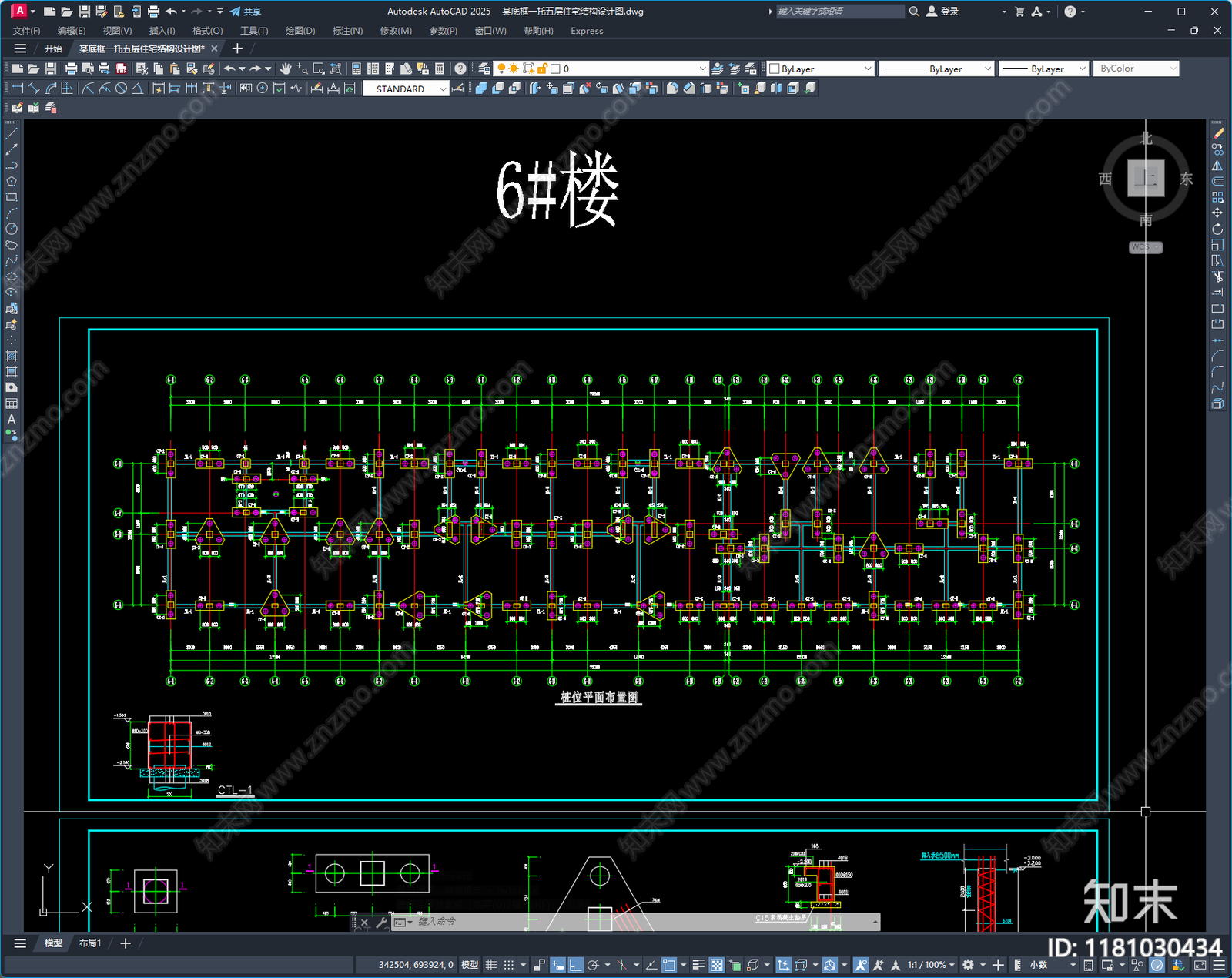Toggle object snap in status bar
Screen dimensions: 1232x978
(x=669, y=965)
